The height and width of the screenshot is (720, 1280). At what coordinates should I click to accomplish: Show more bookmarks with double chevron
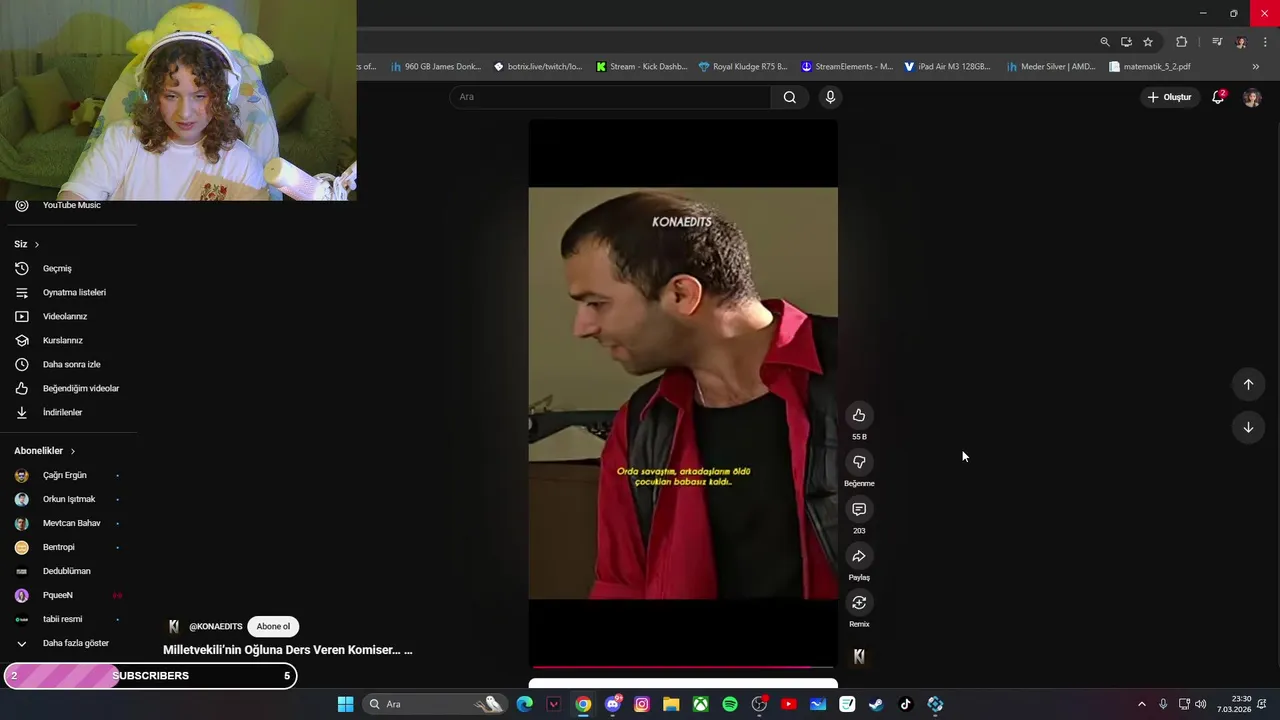click(x=1256, y=67)
